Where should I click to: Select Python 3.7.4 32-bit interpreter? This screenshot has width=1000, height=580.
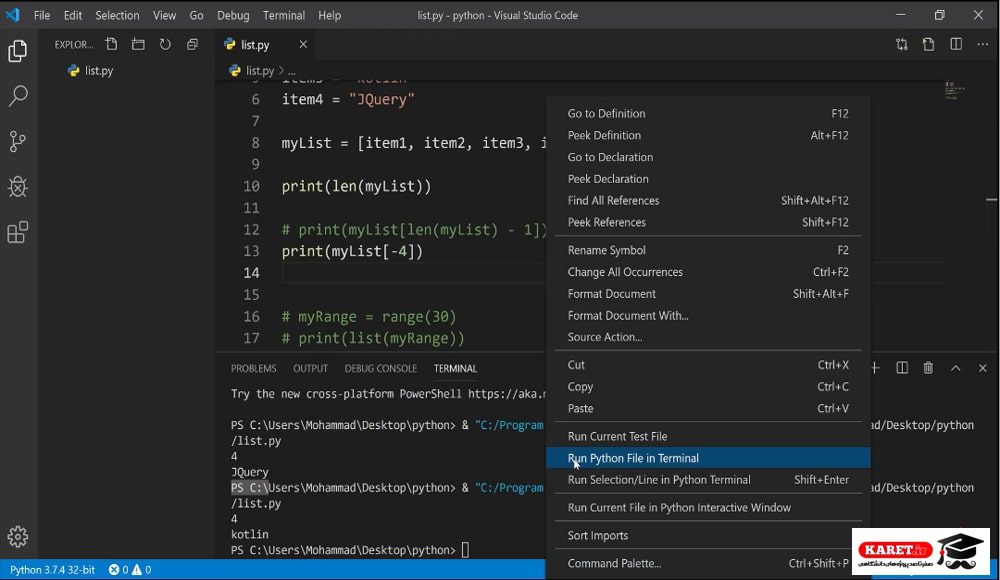pyautogui.click(x=52, y=570)
